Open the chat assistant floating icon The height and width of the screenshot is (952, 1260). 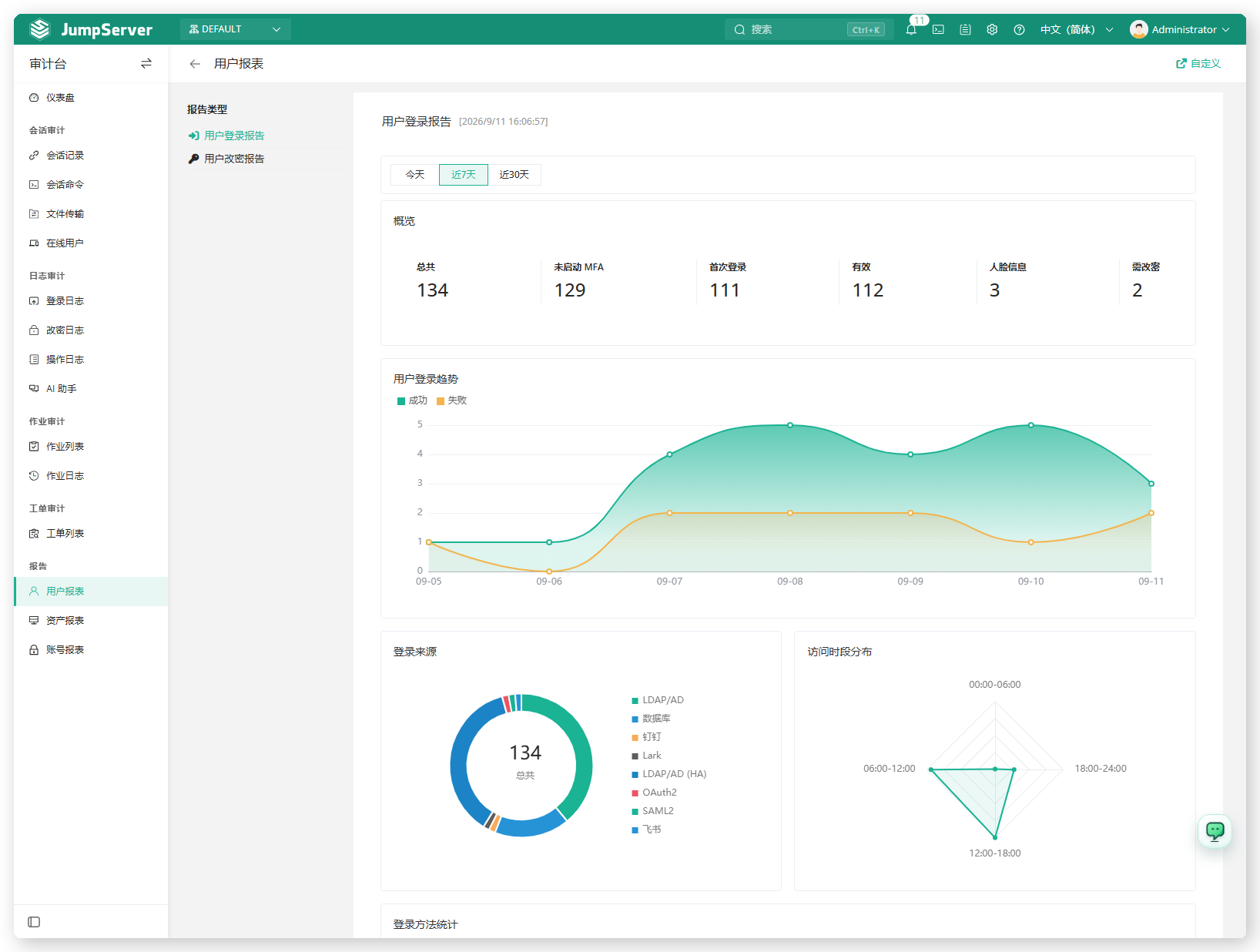pyautogui.click(x=1215, y=831)
